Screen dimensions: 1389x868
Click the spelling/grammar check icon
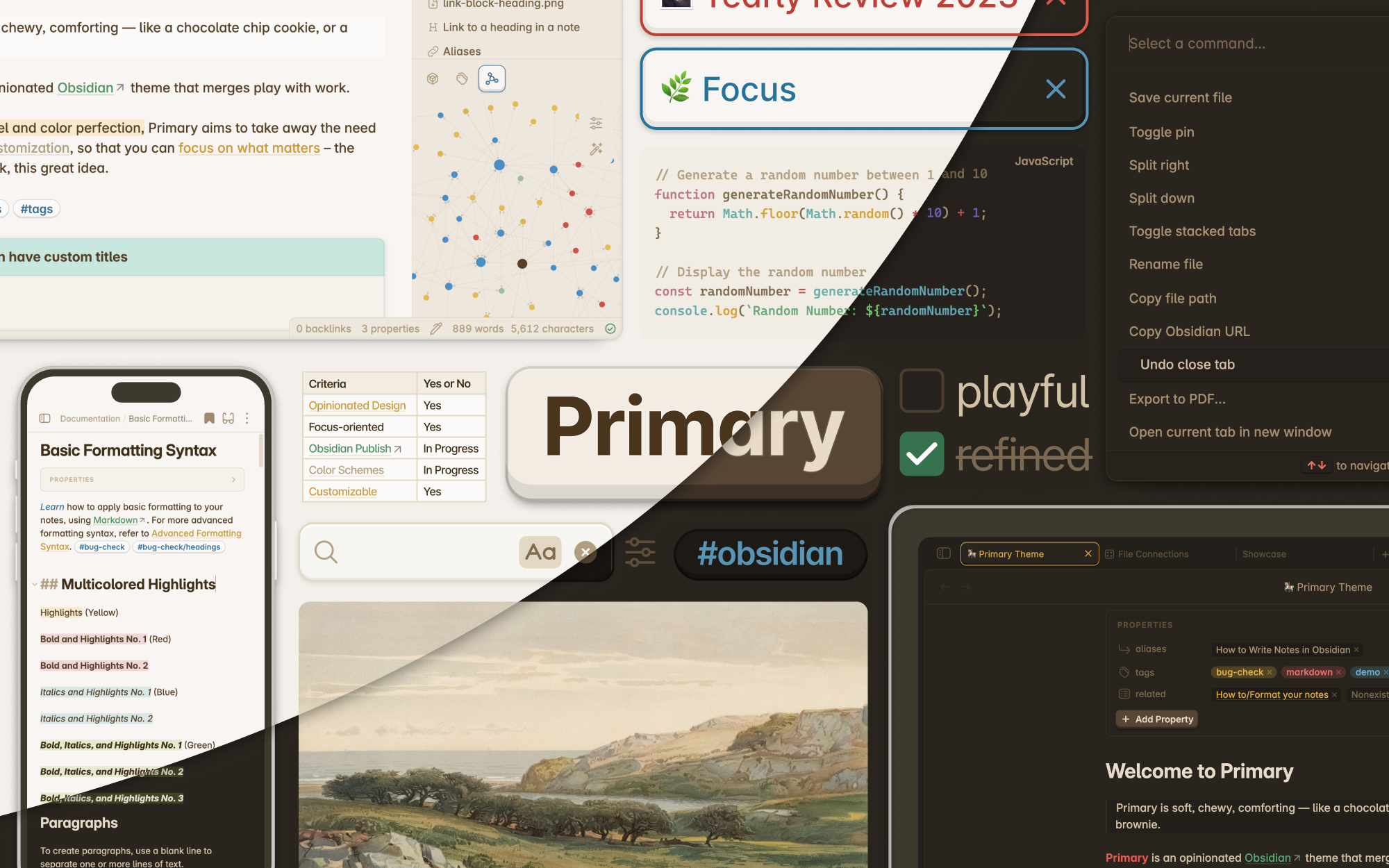tap(611, 328)
